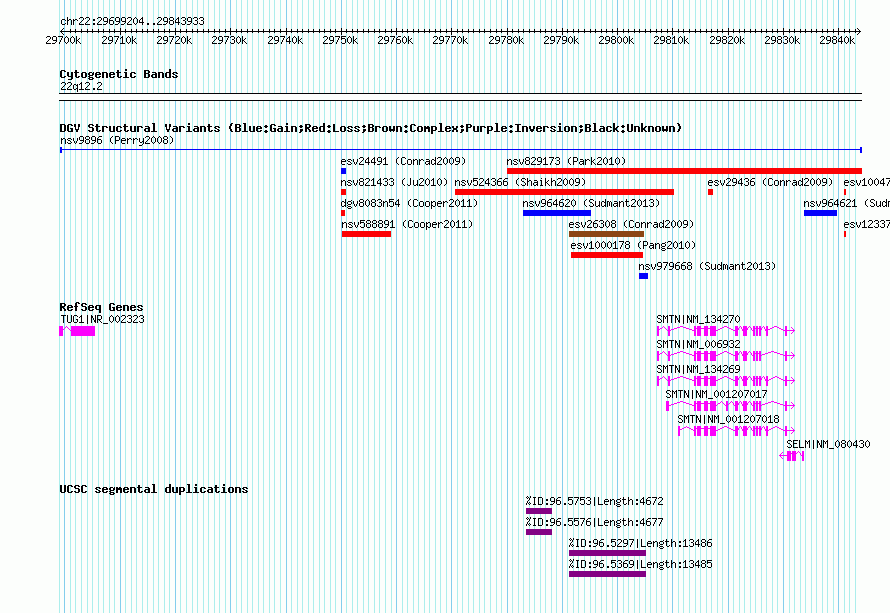Viewport: 890px width, 613px height.
Task: Click the DGV Structural Variants track title
Action: [x=371, y=128]
